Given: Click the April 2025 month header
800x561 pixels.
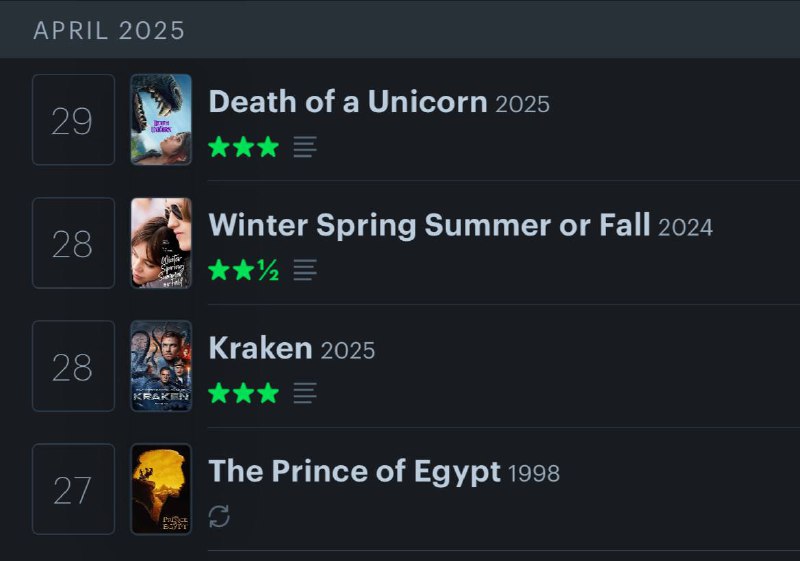Looking at the screenshot, I should point(109,31).
